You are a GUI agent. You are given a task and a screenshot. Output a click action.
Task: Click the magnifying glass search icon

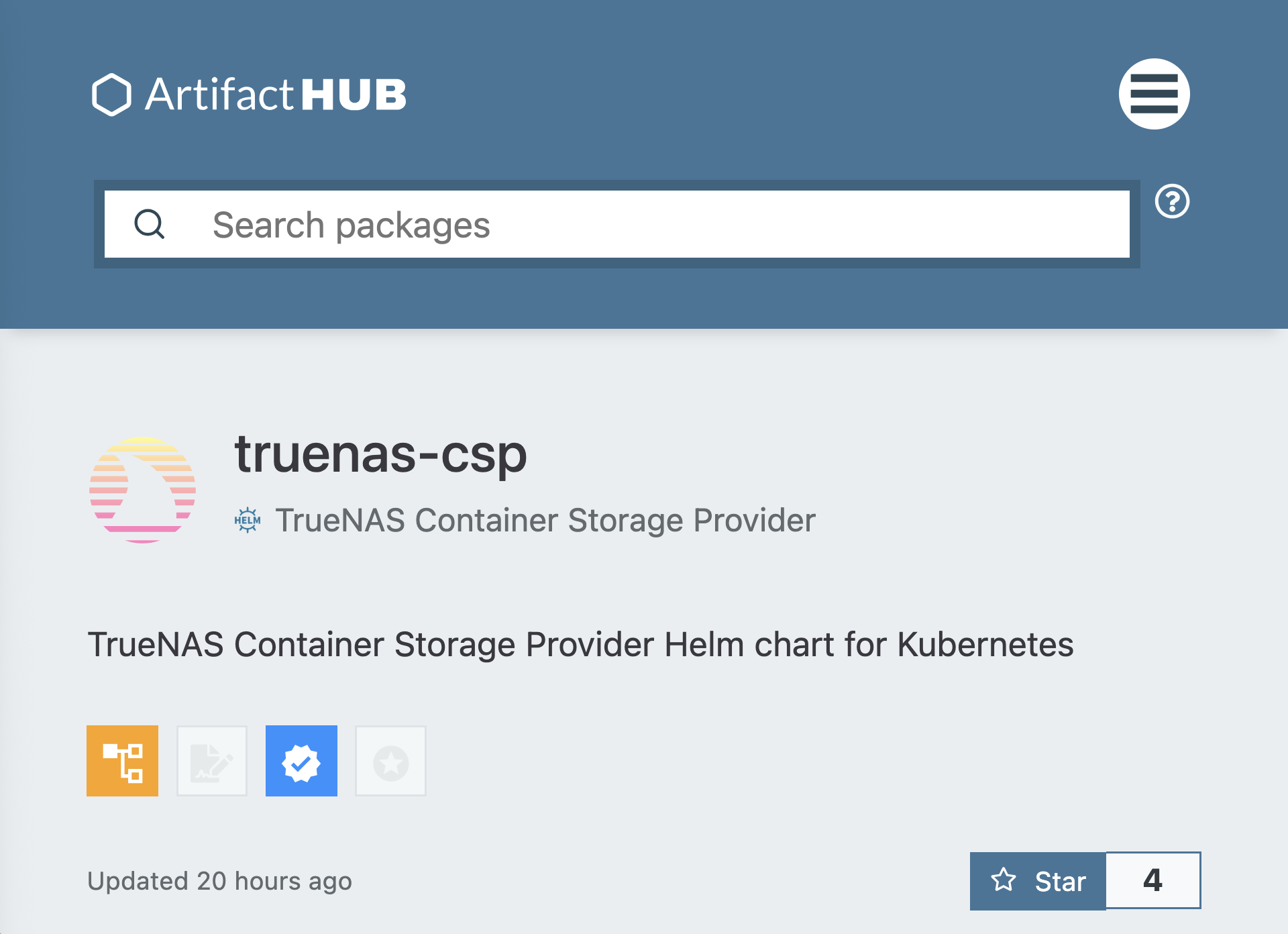pyautogui.click(x=149, y=224)
